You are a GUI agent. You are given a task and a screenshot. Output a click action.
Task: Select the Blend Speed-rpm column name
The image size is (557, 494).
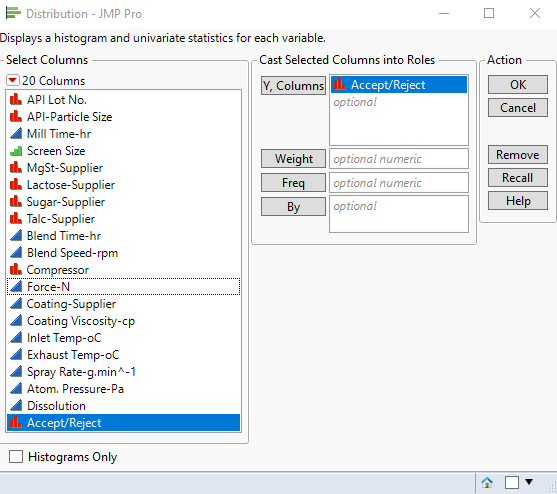[x=72, y=253]
